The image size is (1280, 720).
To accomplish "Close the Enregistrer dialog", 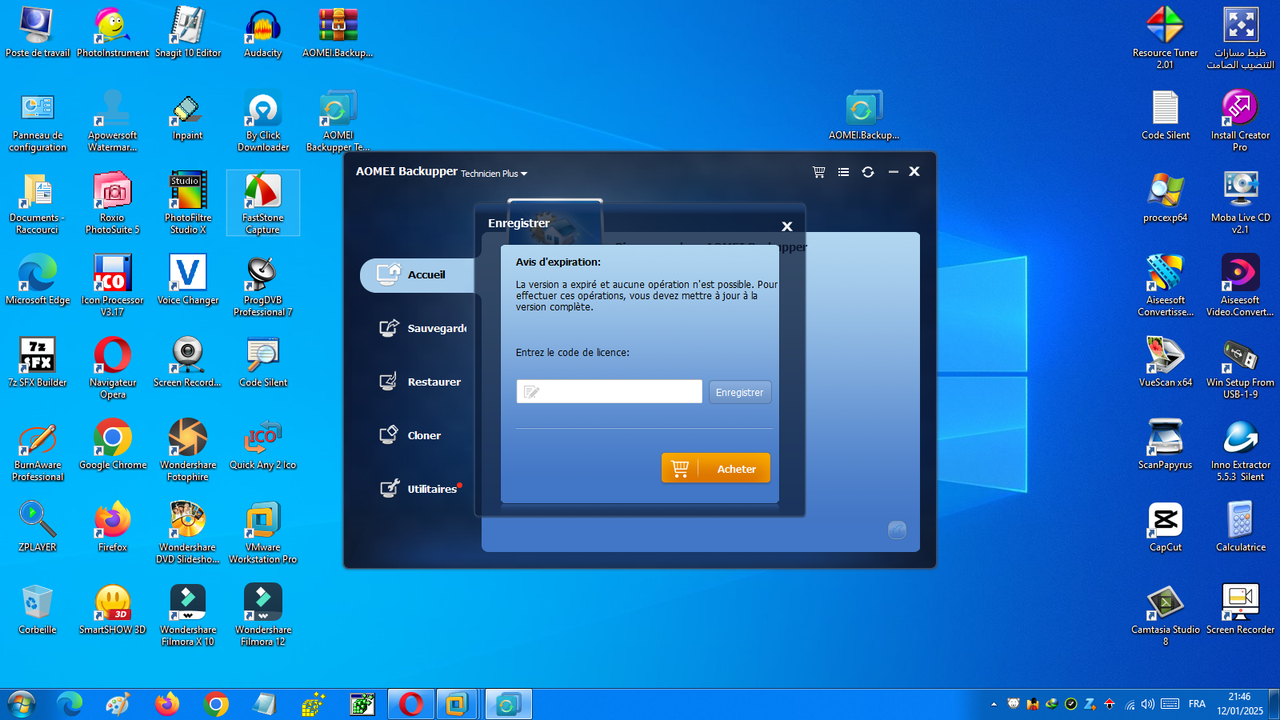I will (787, 226).
